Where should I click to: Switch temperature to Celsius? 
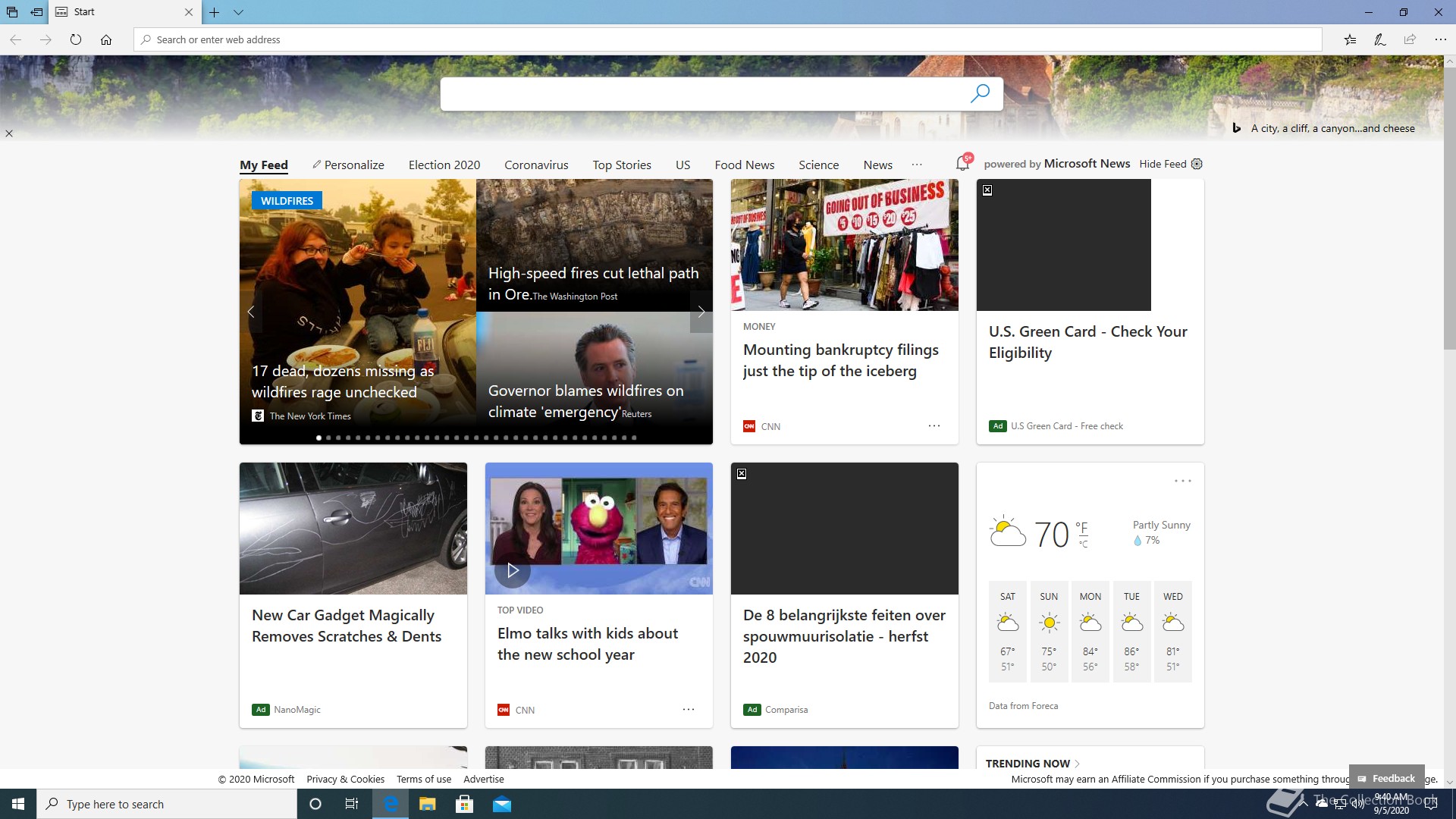pyautogui.click(x=1084, y=544)
